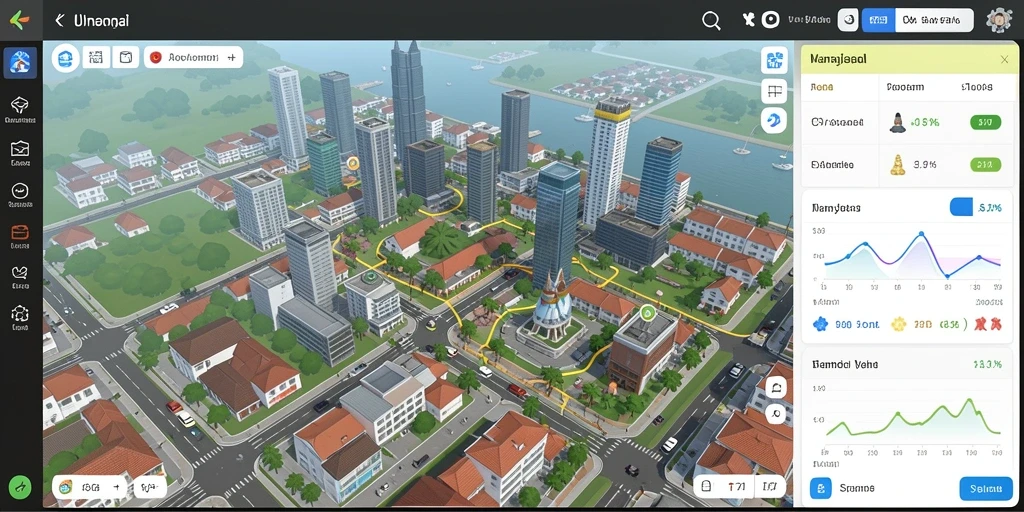Click the magnifier zoom button on the map edge
The height and width of the screenshot is (512, 1024).
776,413
